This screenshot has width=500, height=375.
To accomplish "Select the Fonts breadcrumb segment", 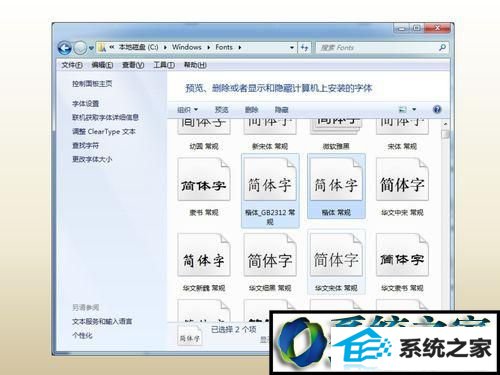I will point(224,47).
